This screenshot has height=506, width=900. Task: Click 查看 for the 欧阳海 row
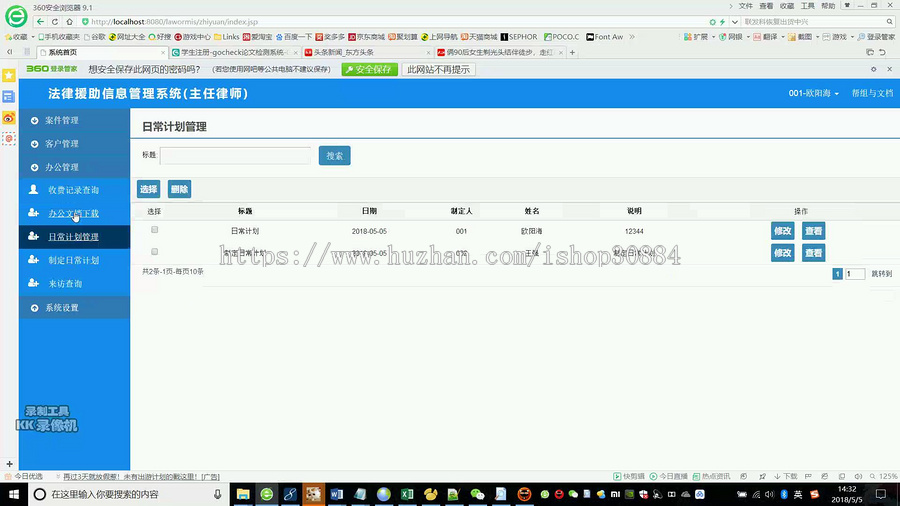[x=814, y=231]
